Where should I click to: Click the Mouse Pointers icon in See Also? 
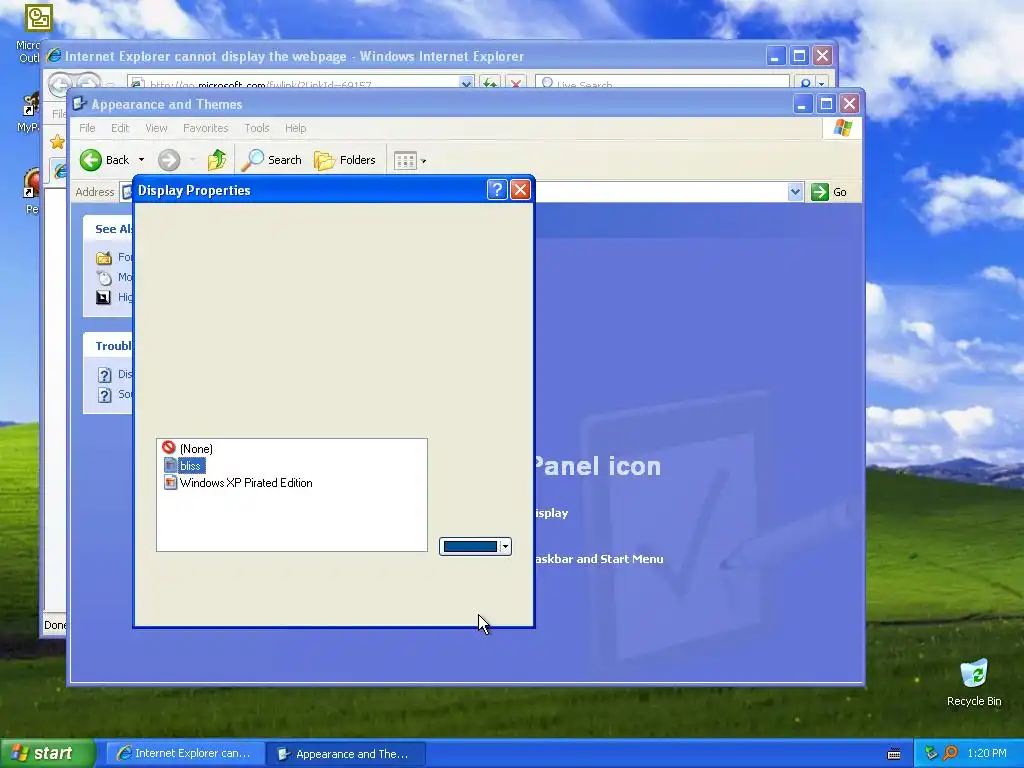[104, 278]
